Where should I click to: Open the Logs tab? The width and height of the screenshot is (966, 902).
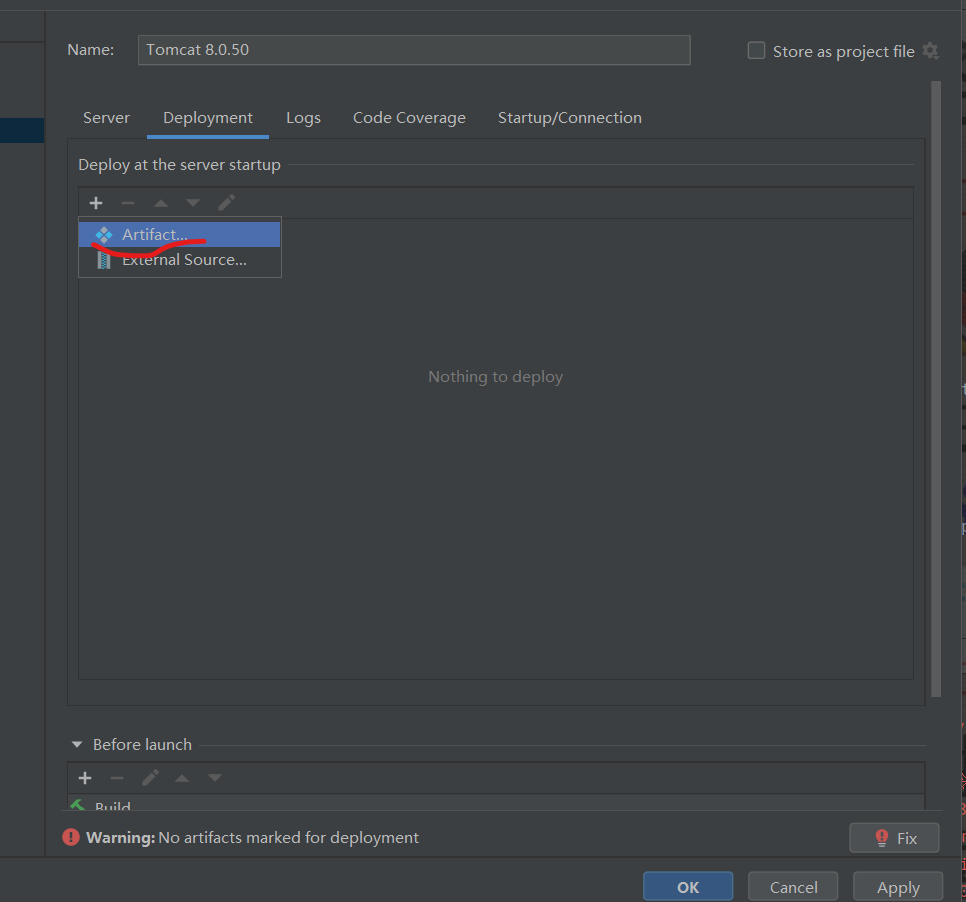(303, 118)
